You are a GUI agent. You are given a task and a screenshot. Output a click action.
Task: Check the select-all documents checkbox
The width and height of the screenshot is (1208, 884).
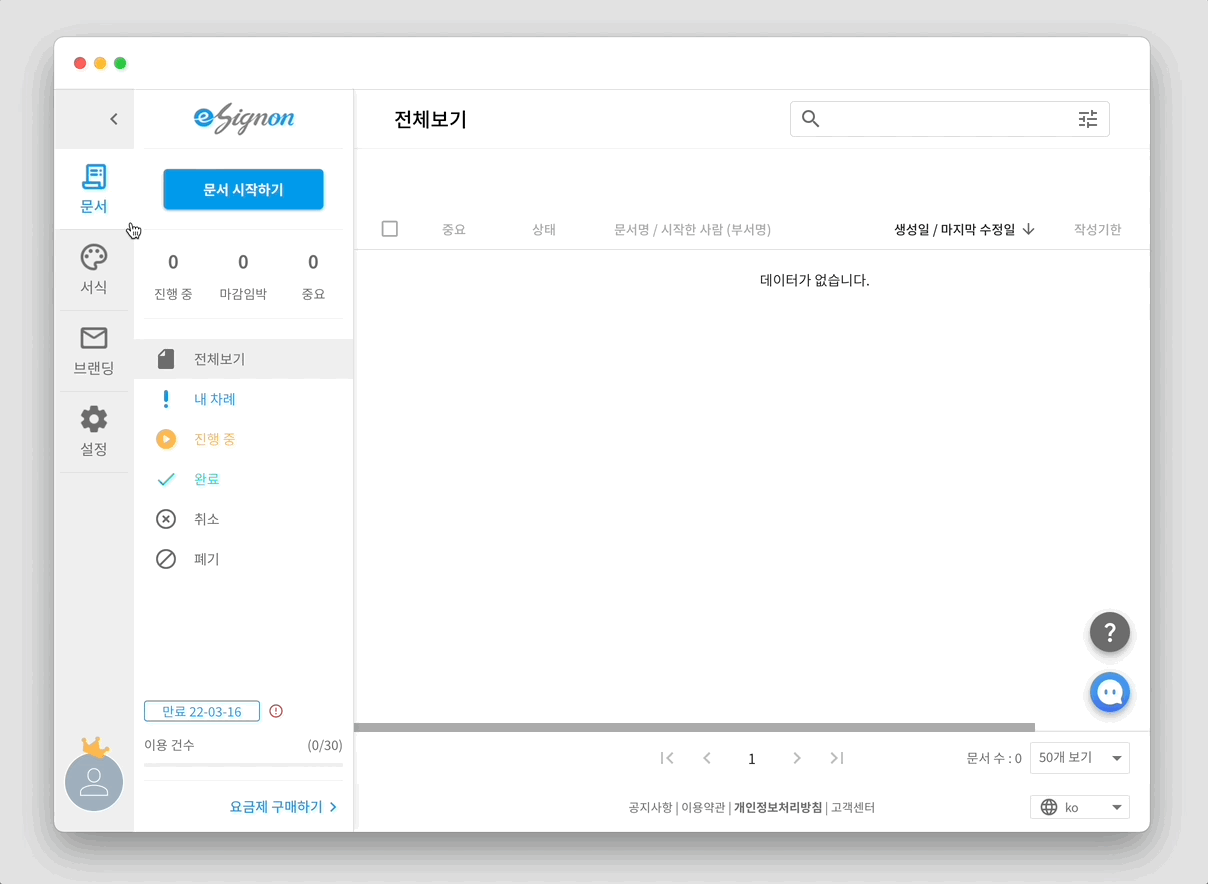point(390,229)
